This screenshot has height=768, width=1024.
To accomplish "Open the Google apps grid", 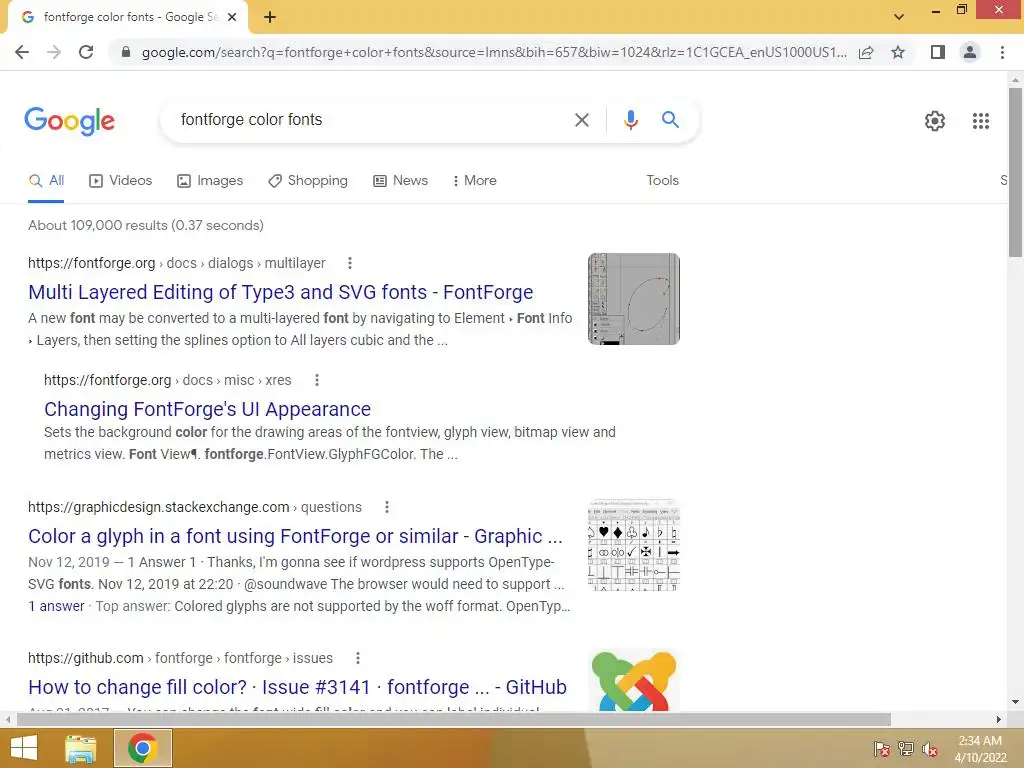I will pyautogui.click(x=980, y=121).
